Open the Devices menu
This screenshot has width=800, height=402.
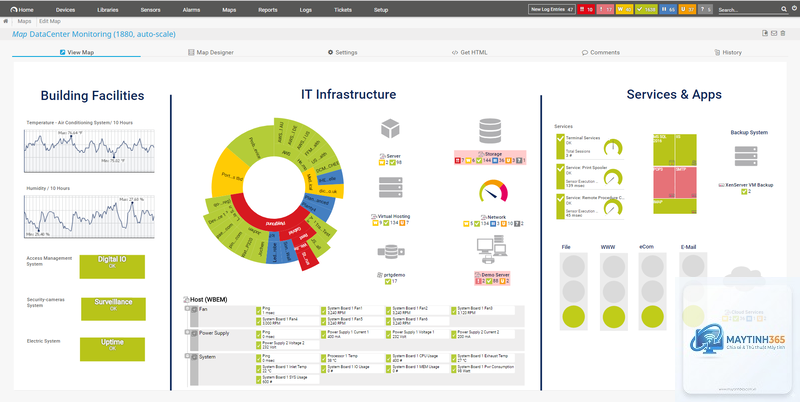pyautogui.click(x=65, y=10)
